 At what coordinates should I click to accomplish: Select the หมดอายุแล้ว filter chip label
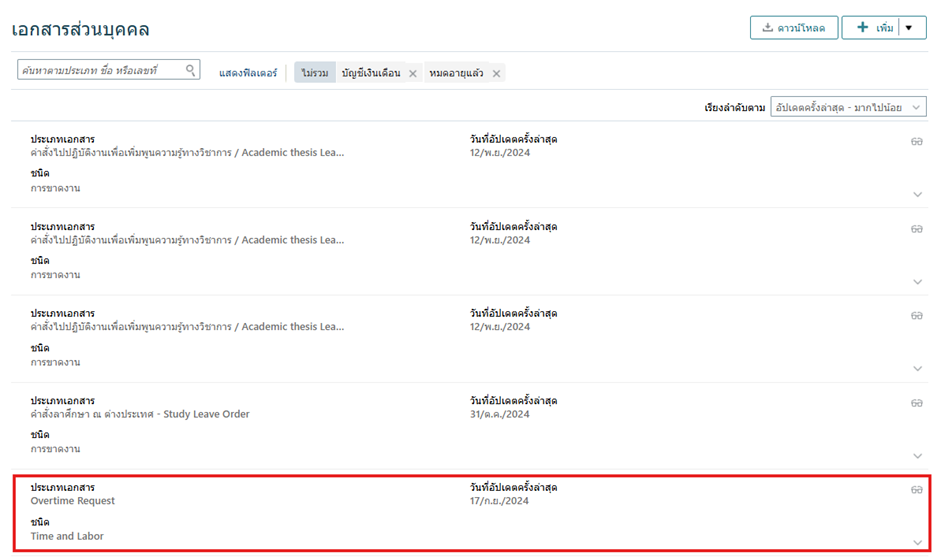(x=456, y=74)
